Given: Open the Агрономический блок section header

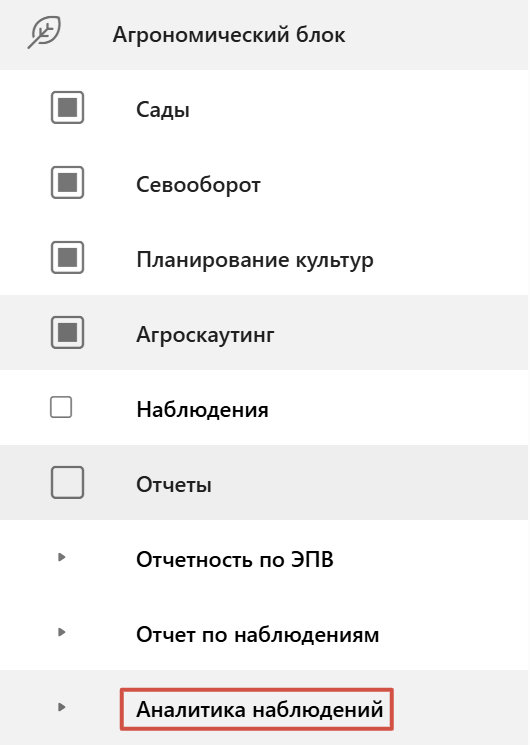Looking at the screenshot, I should click(x=264, y=35).
